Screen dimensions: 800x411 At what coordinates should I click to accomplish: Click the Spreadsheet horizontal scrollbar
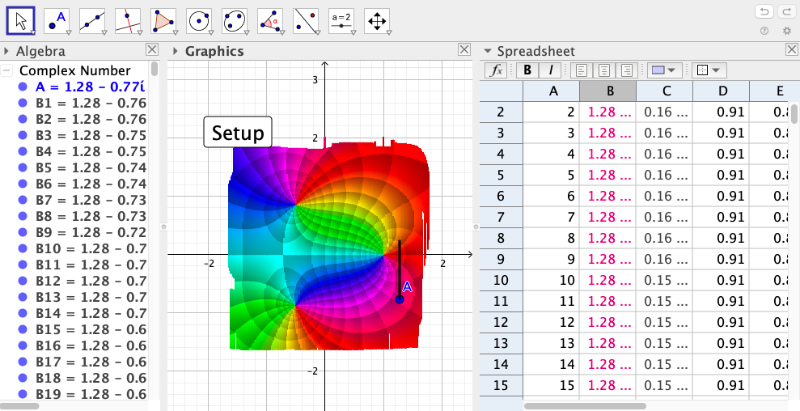pyautogui.click(x=585, y=406)
